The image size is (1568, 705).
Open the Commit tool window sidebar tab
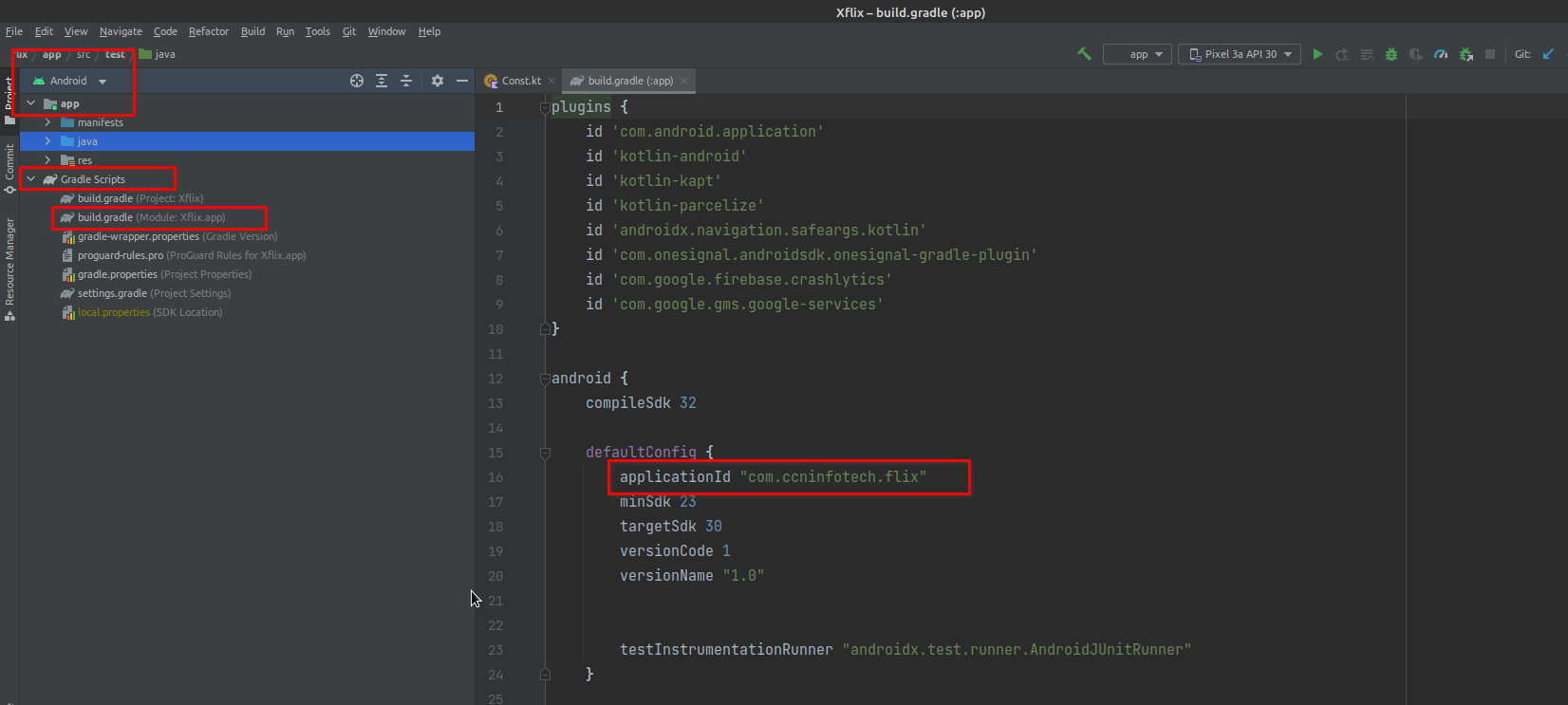(x=9, y=168)
